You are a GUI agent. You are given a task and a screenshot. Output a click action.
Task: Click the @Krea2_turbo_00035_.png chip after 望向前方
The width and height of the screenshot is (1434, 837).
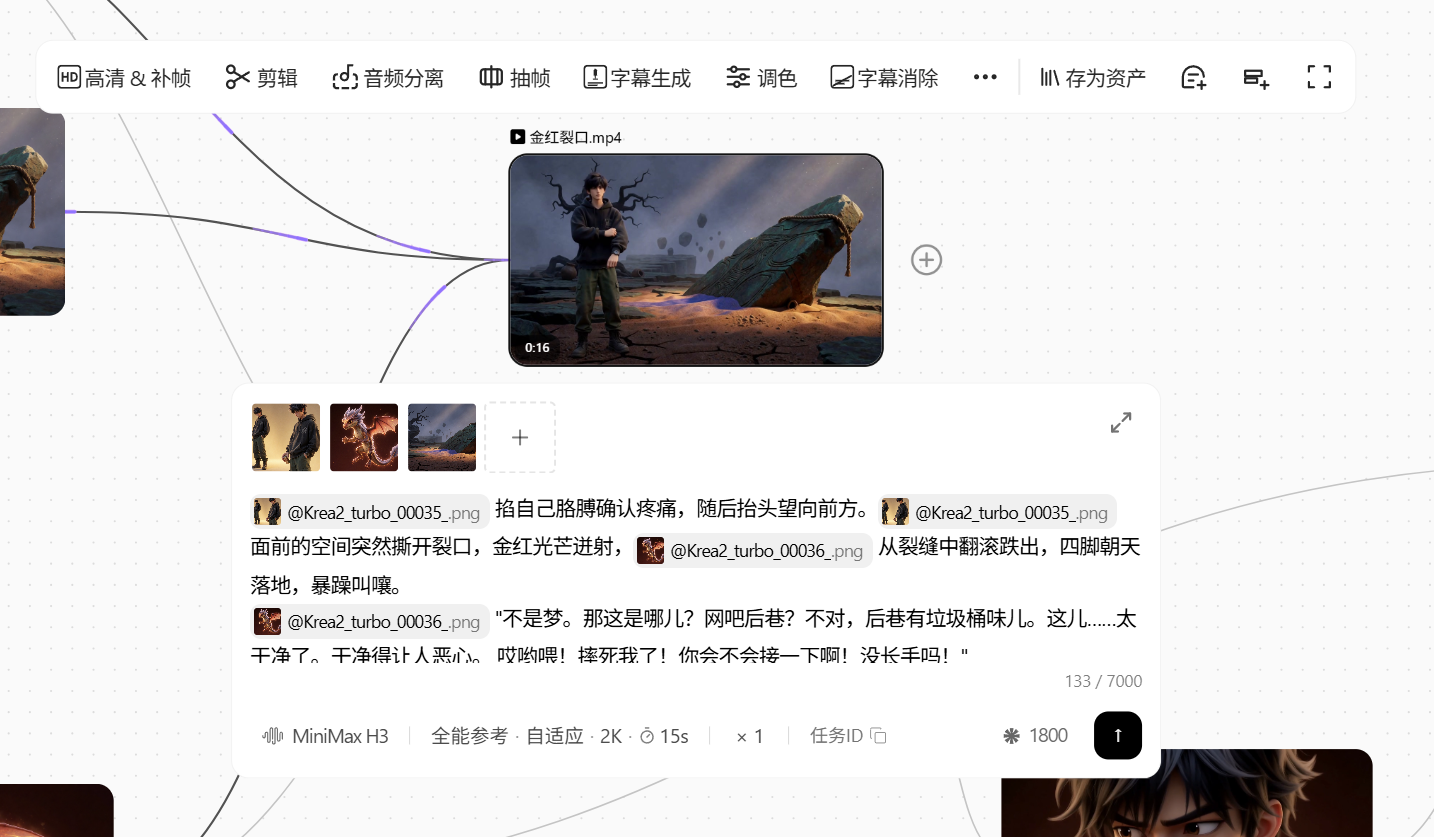(x=997, y=512)
